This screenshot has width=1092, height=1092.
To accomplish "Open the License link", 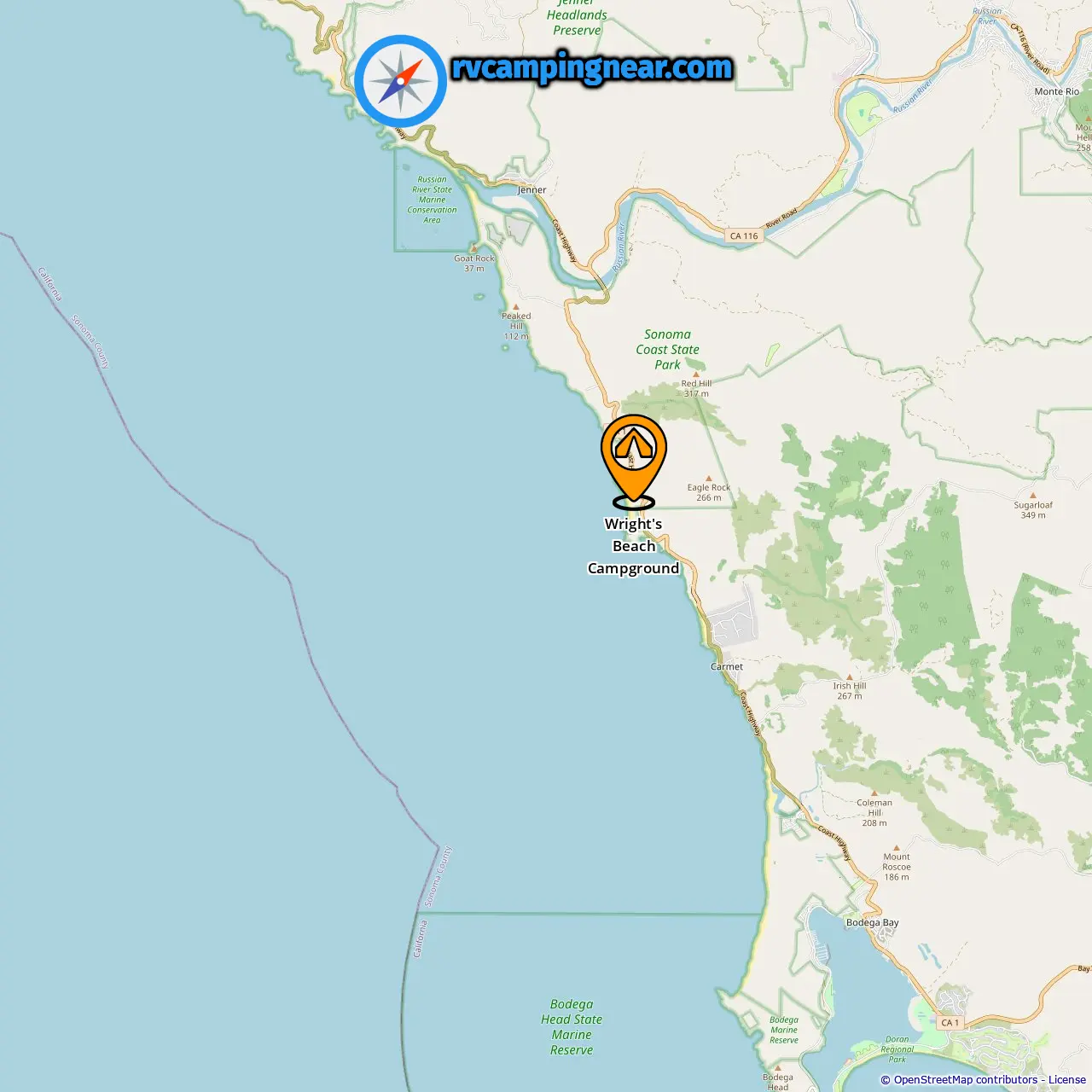I will point(1067,1080).
